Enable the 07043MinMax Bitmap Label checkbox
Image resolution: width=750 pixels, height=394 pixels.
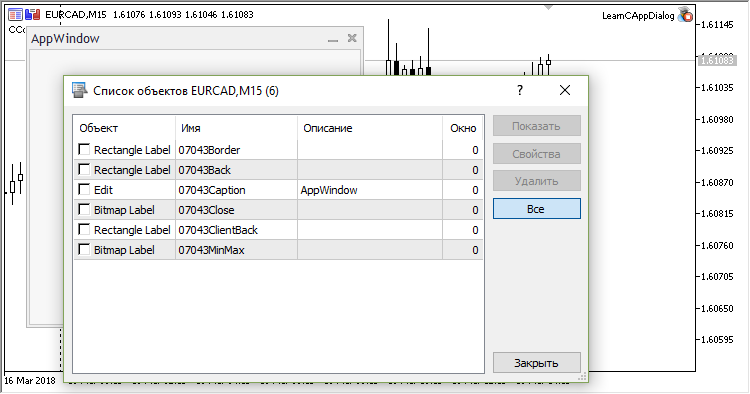click(84, 250)
